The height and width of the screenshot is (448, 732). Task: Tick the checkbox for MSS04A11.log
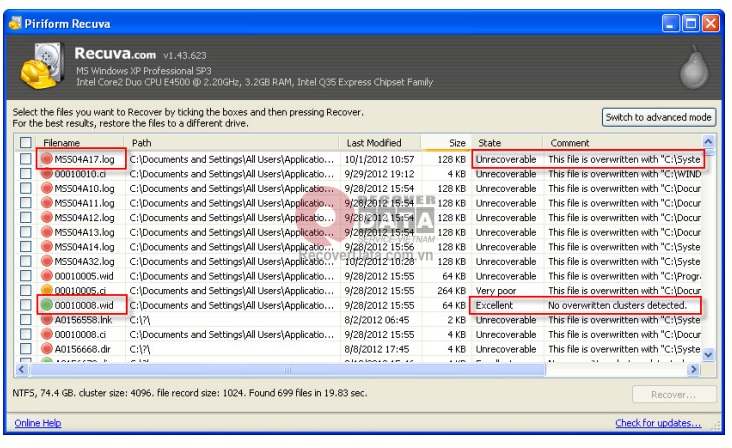coord(26,203)
